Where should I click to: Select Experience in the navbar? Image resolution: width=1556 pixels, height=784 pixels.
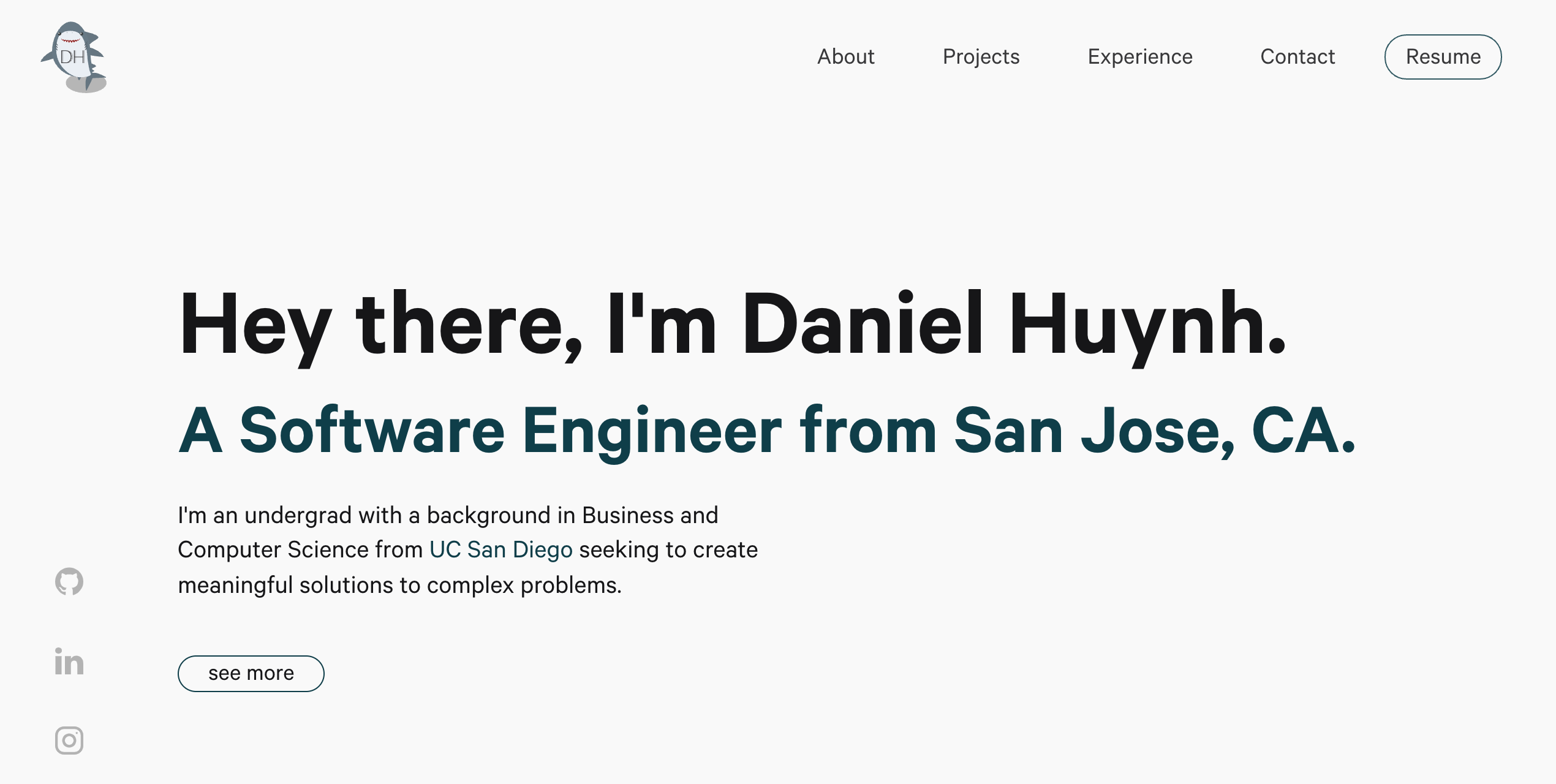1140,56
